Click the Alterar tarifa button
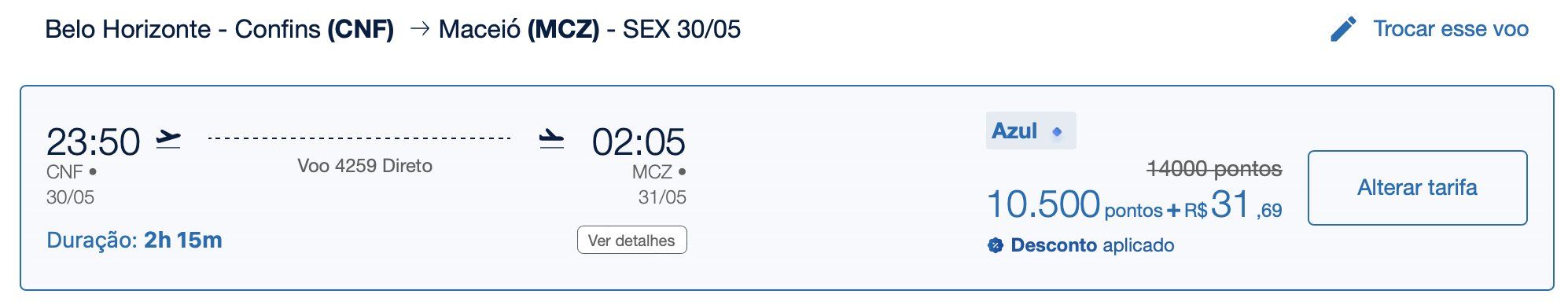The height and width of the screenshot is (305, 1568). [x=1417, y=188]
